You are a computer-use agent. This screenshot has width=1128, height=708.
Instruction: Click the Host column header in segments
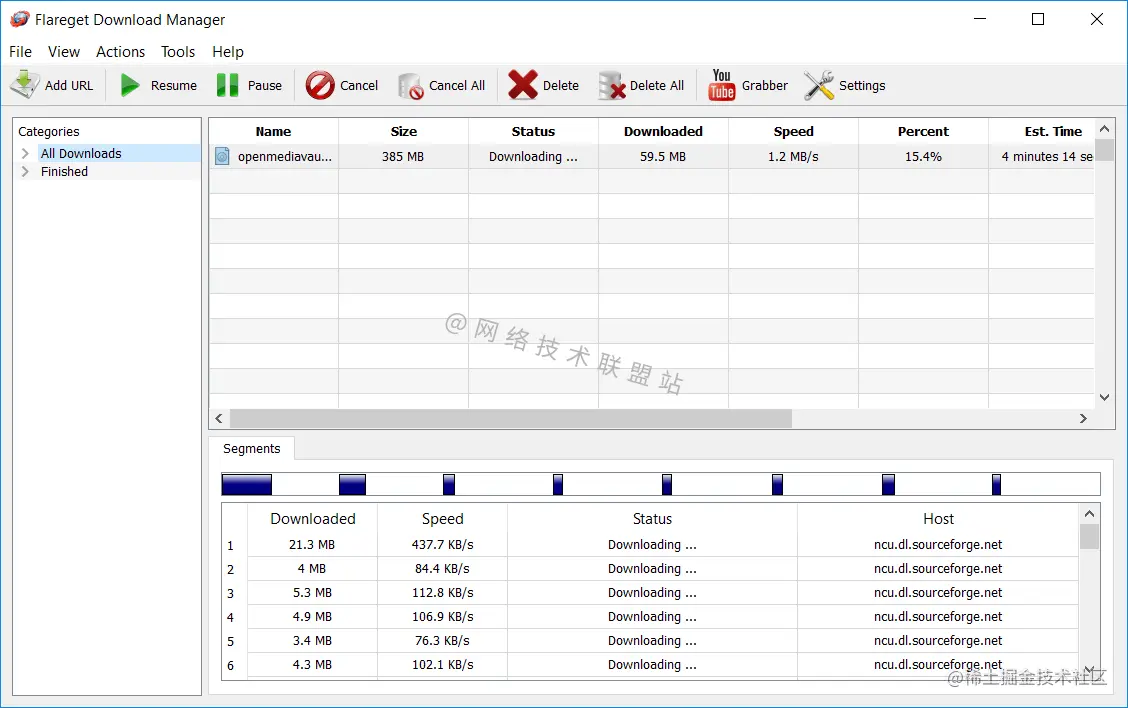pos(938,519)
